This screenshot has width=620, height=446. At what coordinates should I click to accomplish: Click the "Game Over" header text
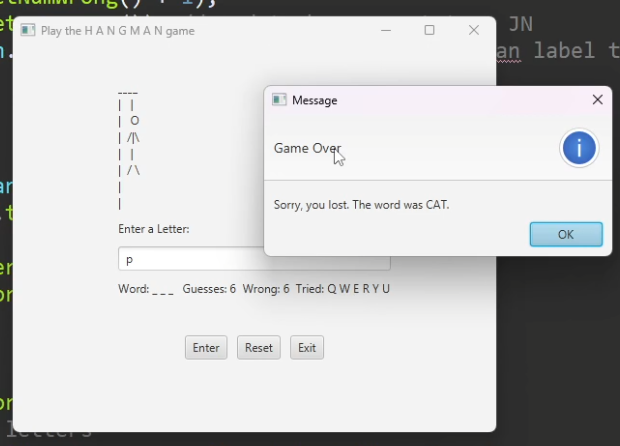click(307, 148)
